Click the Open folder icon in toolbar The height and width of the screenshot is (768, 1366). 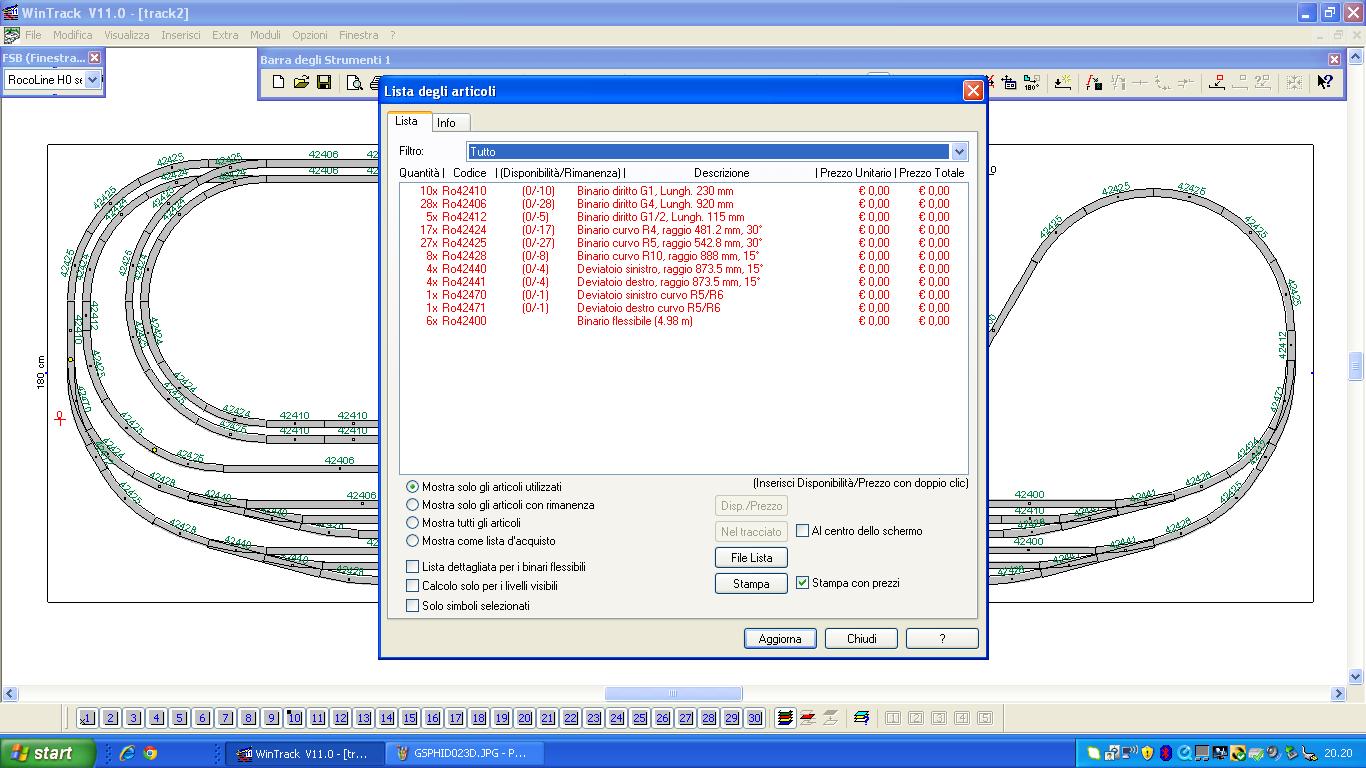pos(301,82)
